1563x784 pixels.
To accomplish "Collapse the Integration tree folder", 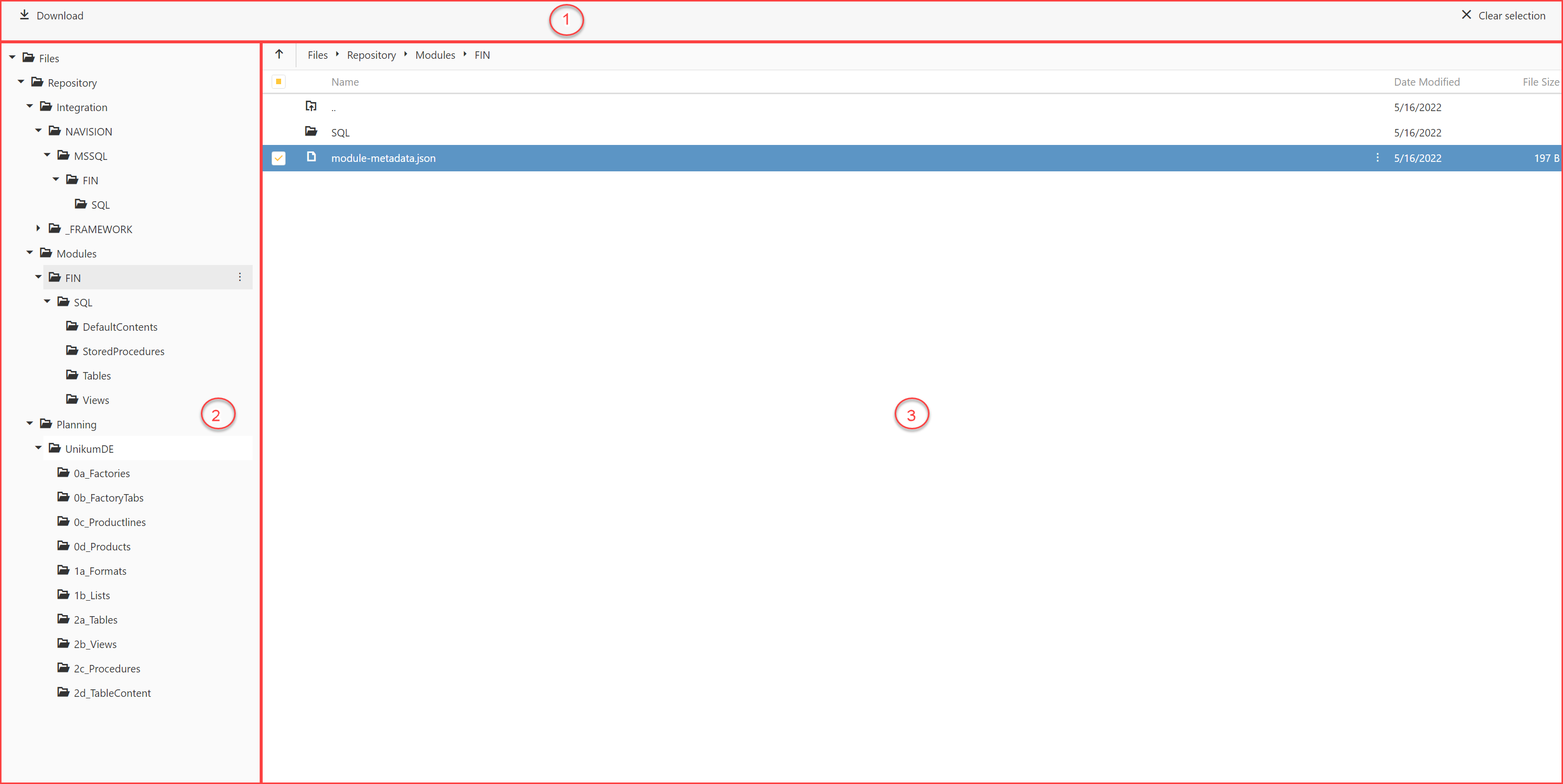I will [30, 107].
